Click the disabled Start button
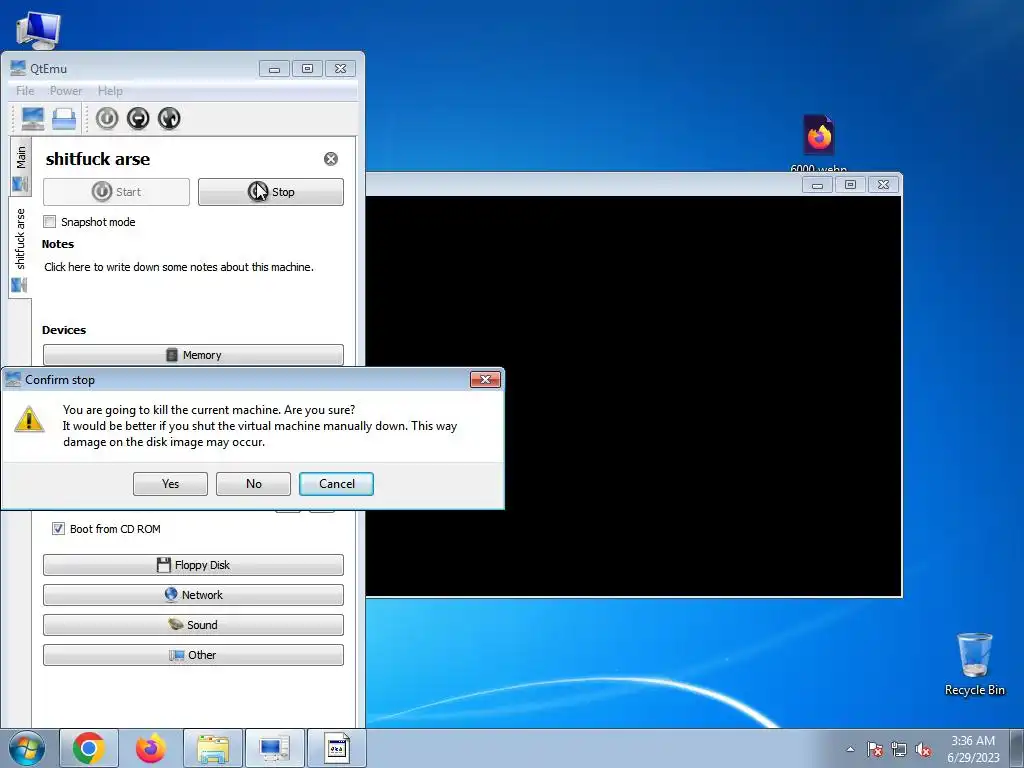 pyautogui.click(x=116, y=192)
